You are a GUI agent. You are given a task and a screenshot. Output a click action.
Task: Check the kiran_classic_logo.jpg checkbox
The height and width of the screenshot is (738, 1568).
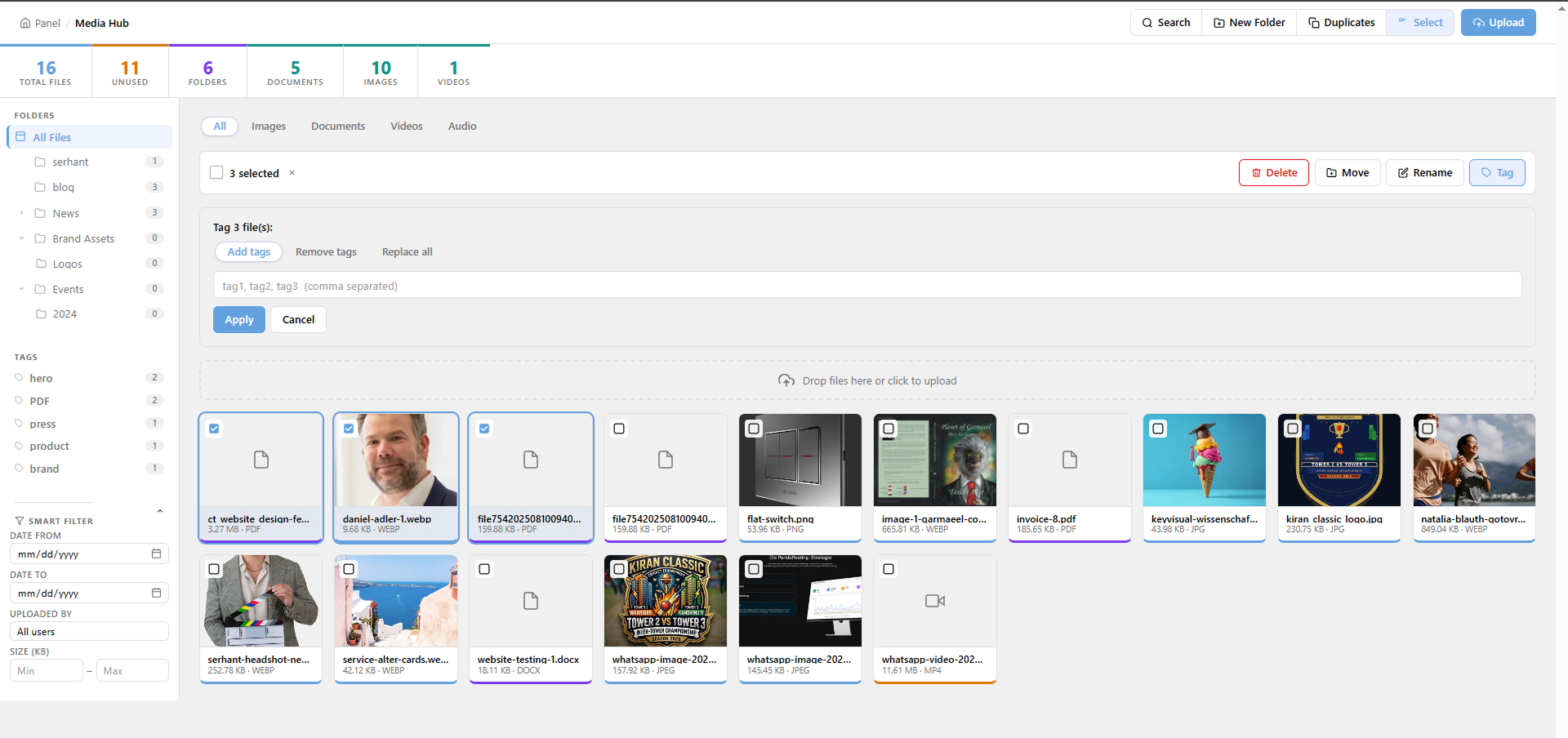[1293, 429]
